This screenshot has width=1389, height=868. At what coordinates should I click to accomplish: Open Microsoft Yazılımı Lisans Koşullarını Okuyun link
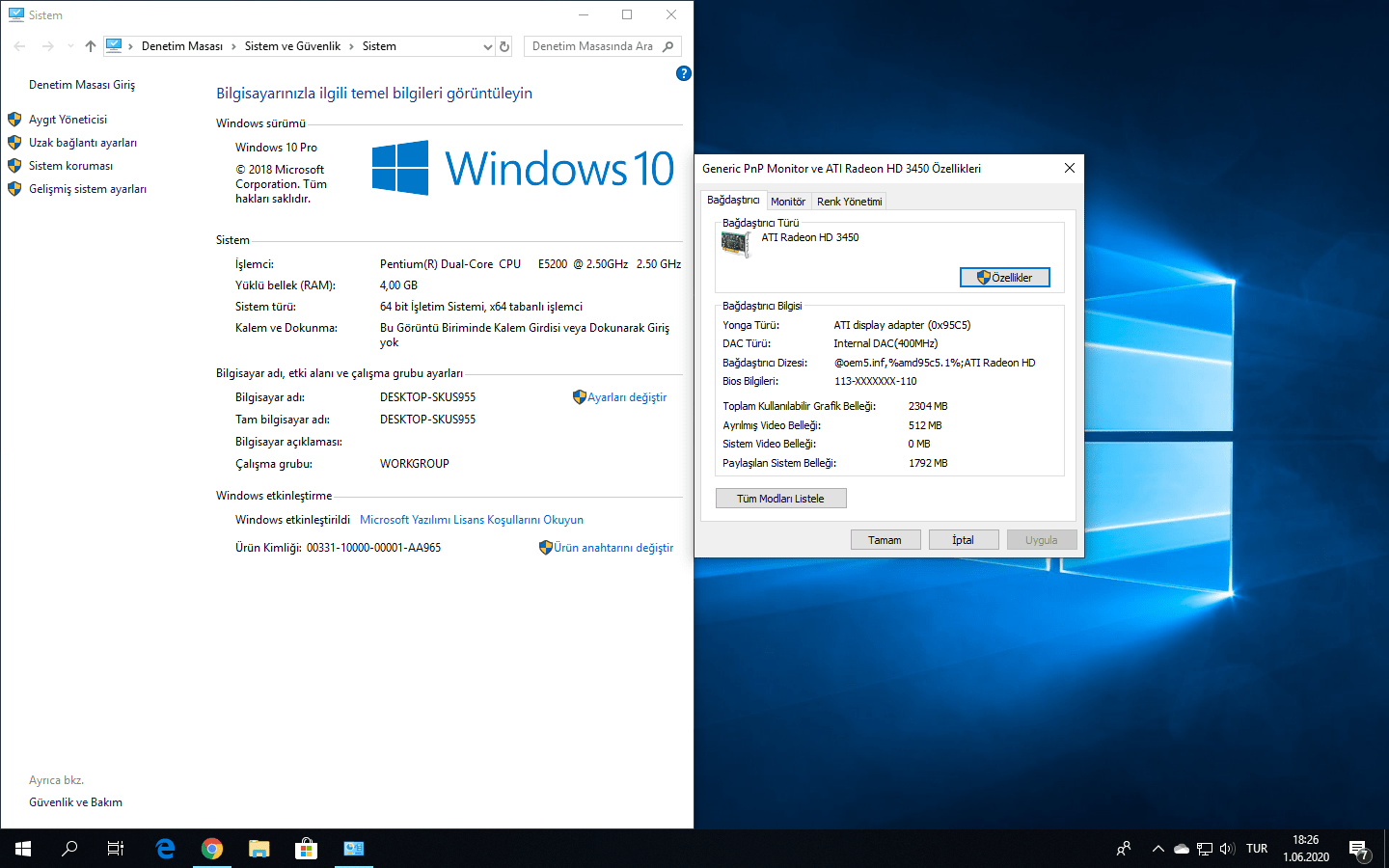tap(472, 520)
